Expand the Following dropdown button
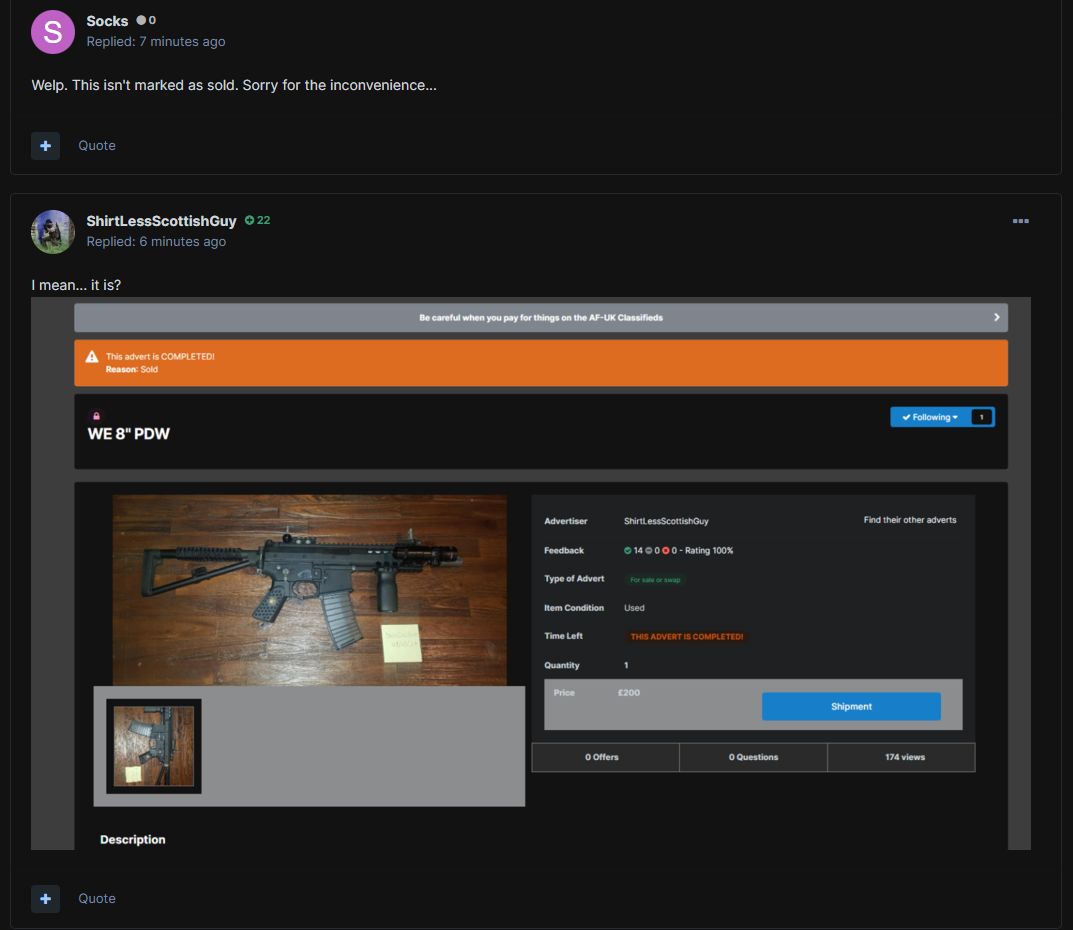The image size is (1073, 930). point(929,417)
